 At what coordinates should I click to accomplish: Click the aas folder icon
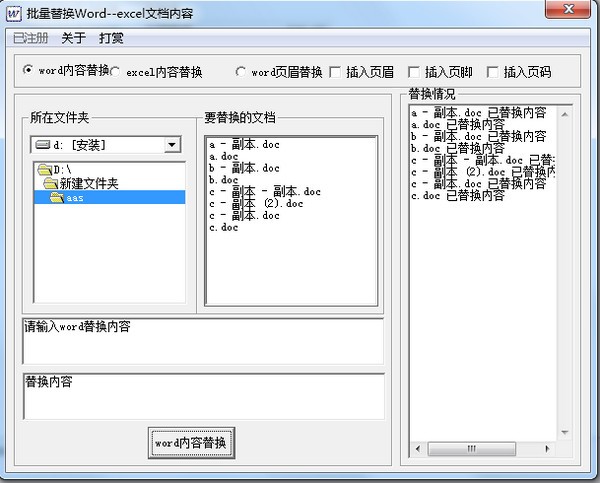pyautogui.click(x=58, y=198)
